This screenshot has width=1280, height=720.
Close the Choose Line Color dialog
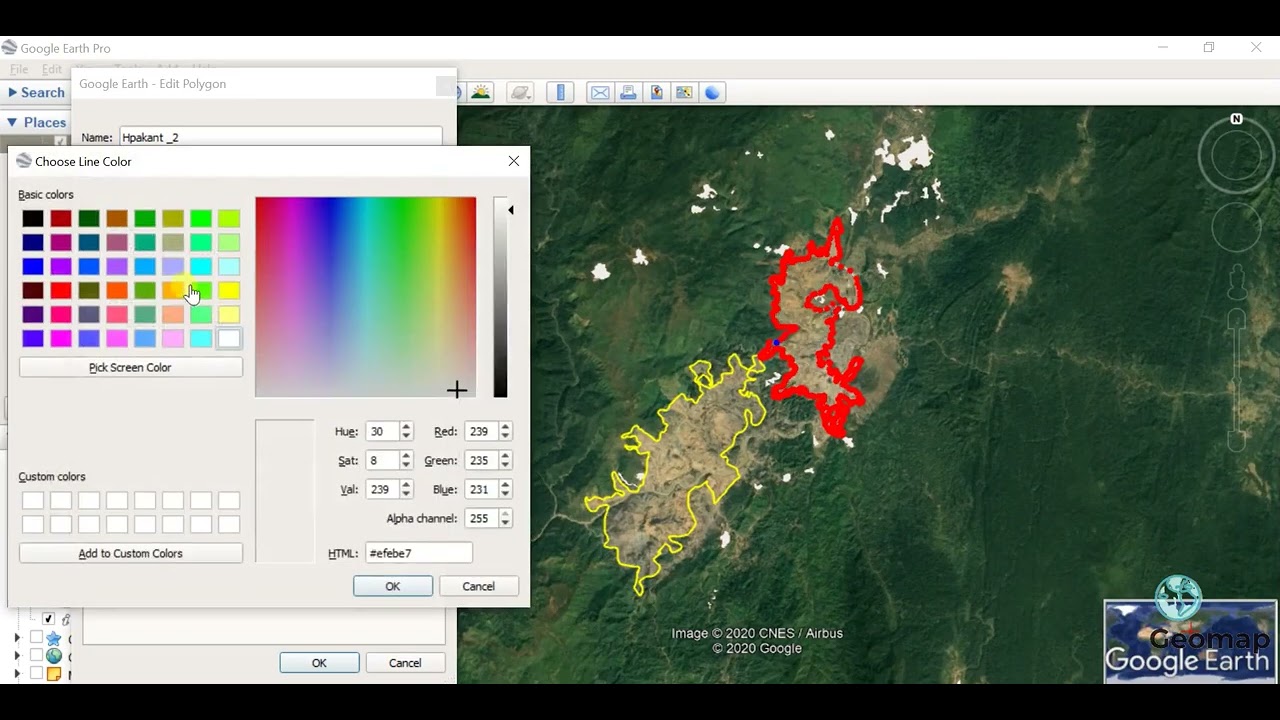coord(514,161)
